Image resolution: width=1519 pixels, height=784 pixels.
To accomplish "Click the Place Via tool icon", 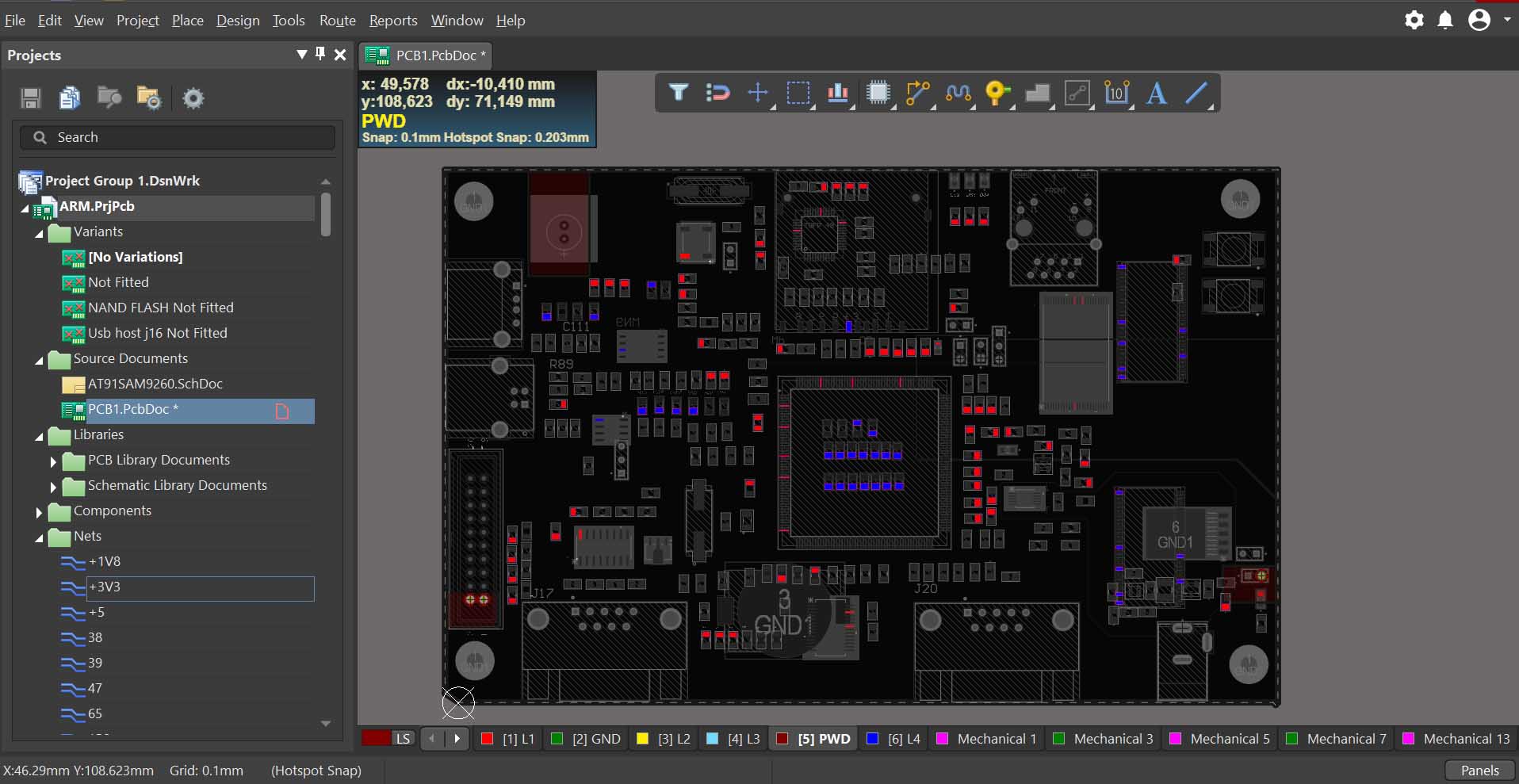I will [x=997, y=93].
